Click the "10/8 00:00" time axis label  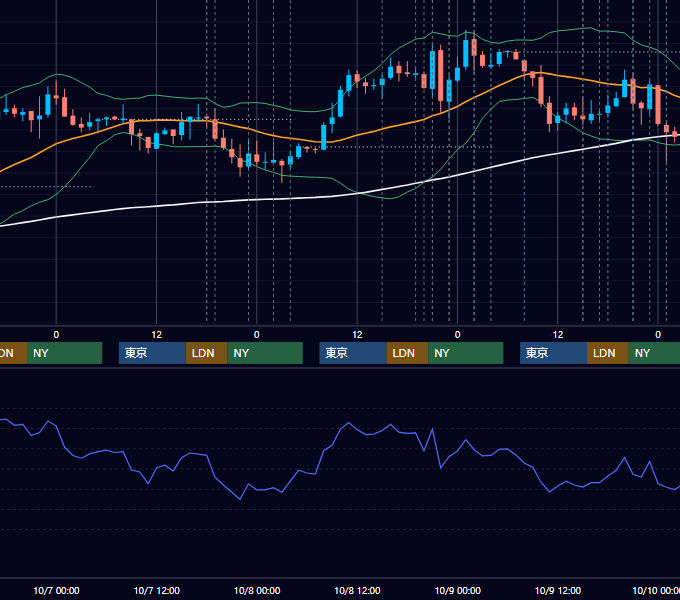click(257, 590)
